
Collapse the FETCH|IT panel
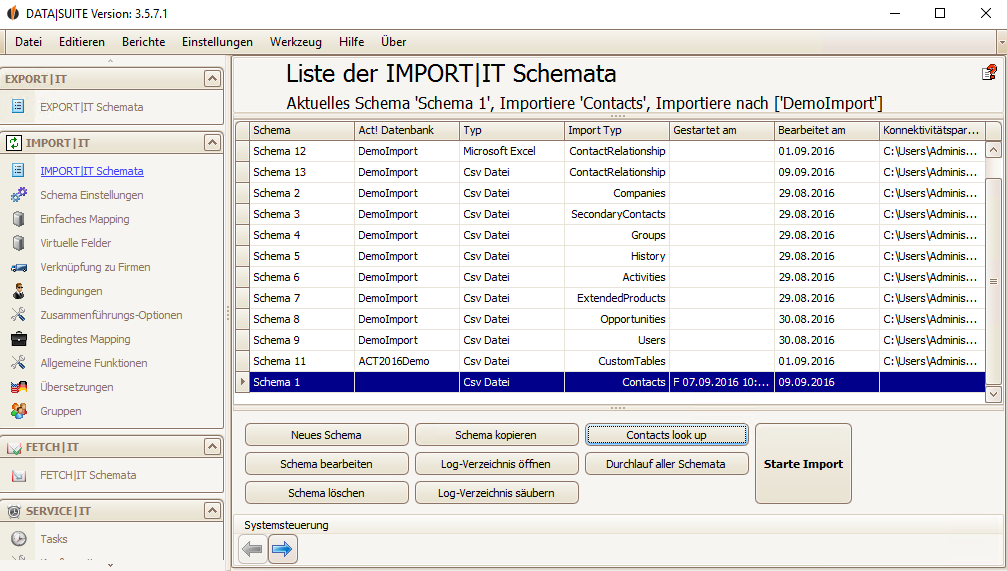point(213,446)
